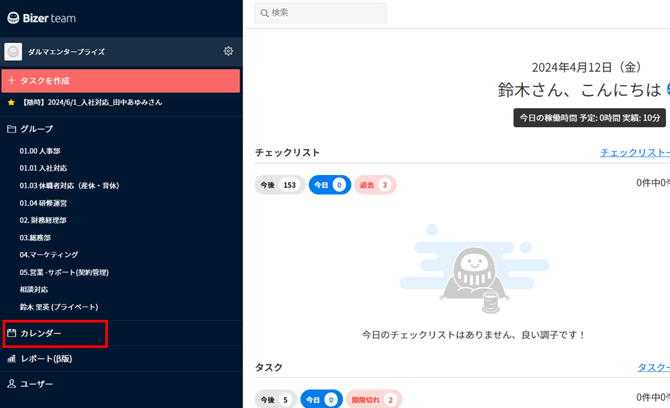Select 鈴木 里英 (プライベート) group
Viewport: 670px width, 408px height.
(x=59, y=307)
